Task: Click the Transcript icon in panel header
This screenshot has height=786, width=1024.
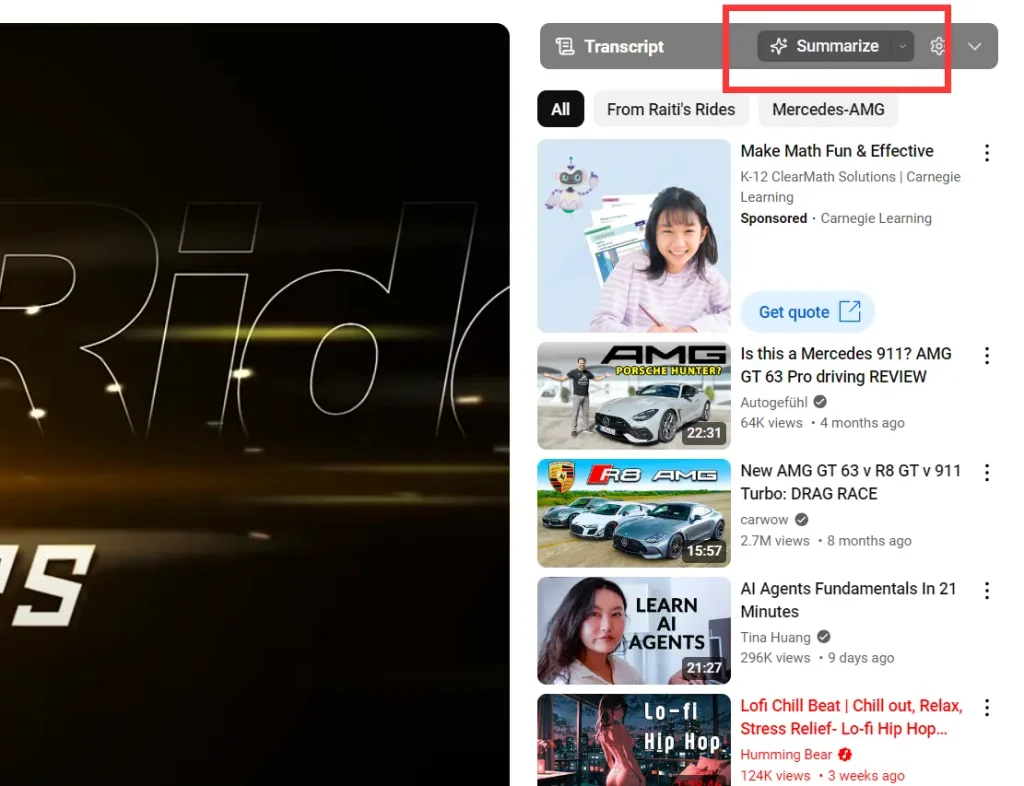Action: coord(565,46)
